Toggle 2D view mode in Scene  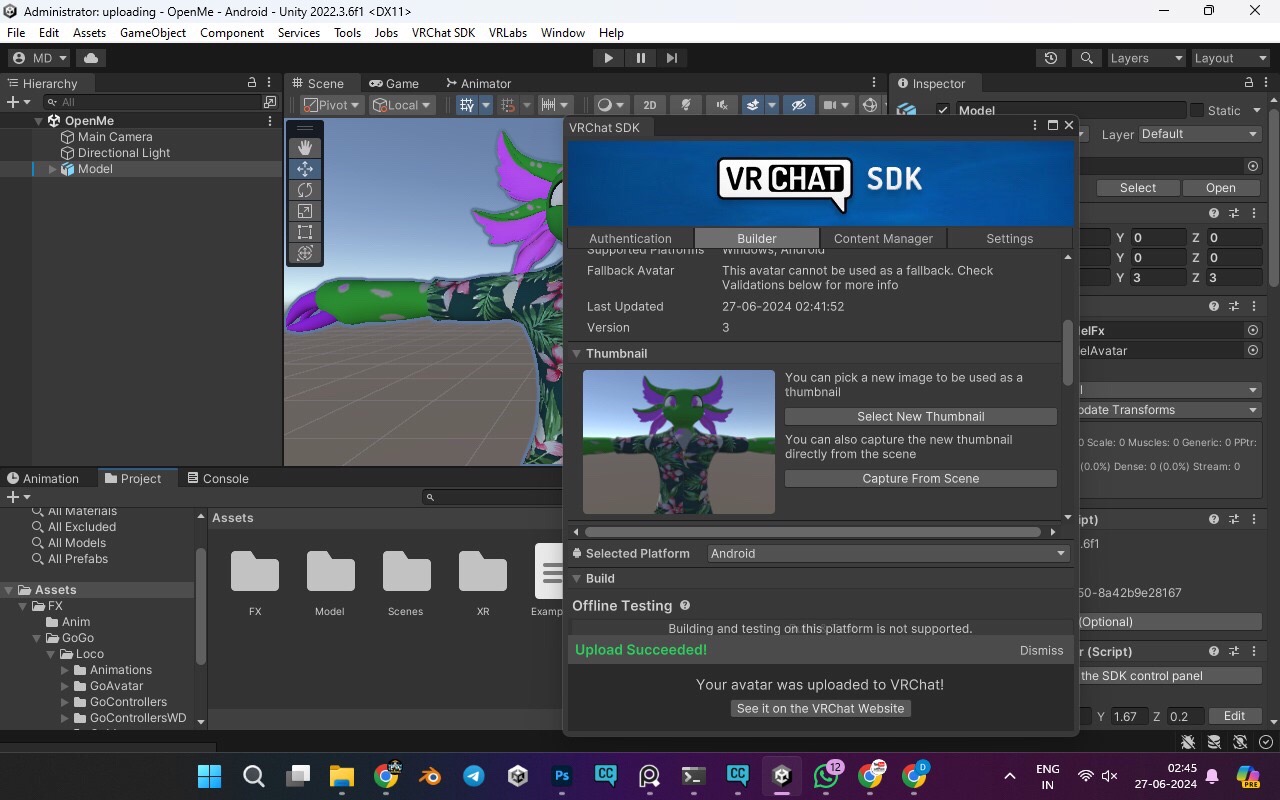coord(649,105)
